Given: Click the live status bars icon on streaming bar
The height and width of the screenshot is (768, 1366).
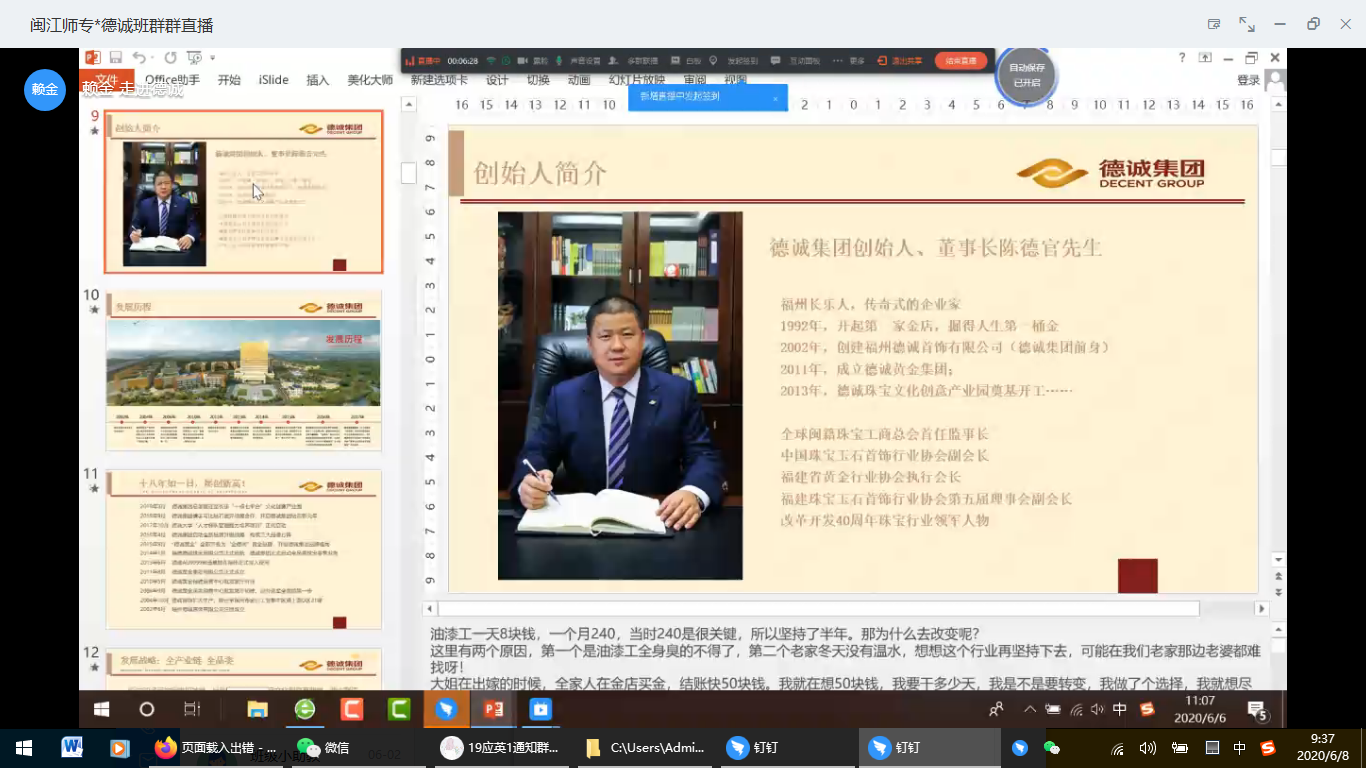Looking at the screenshot, I should (409, 61).
